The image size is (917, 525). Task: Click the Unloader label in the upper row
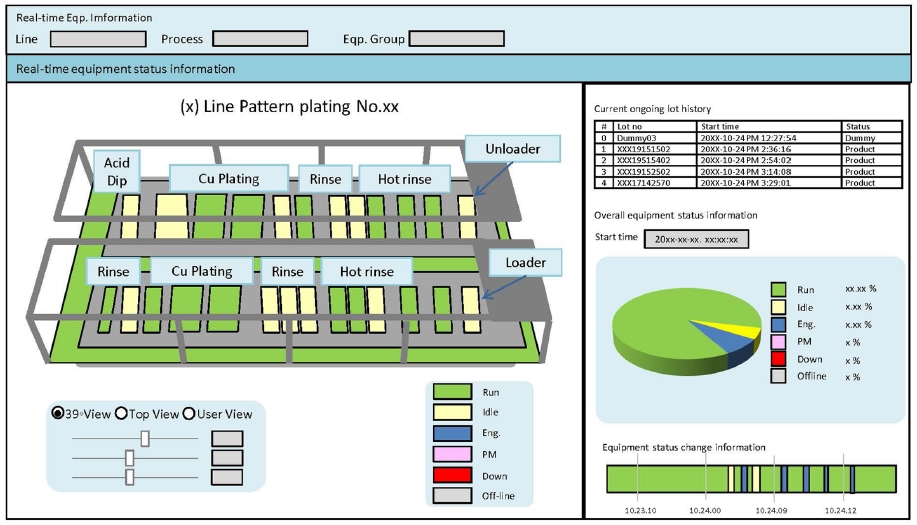(512, 149)
